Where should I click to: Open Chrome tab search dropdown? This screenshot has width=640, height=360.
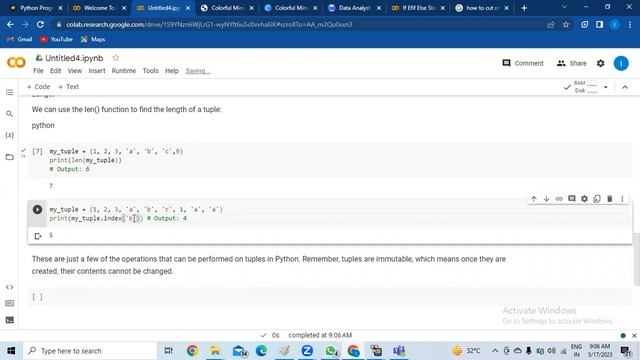click(x=564, y=7)
